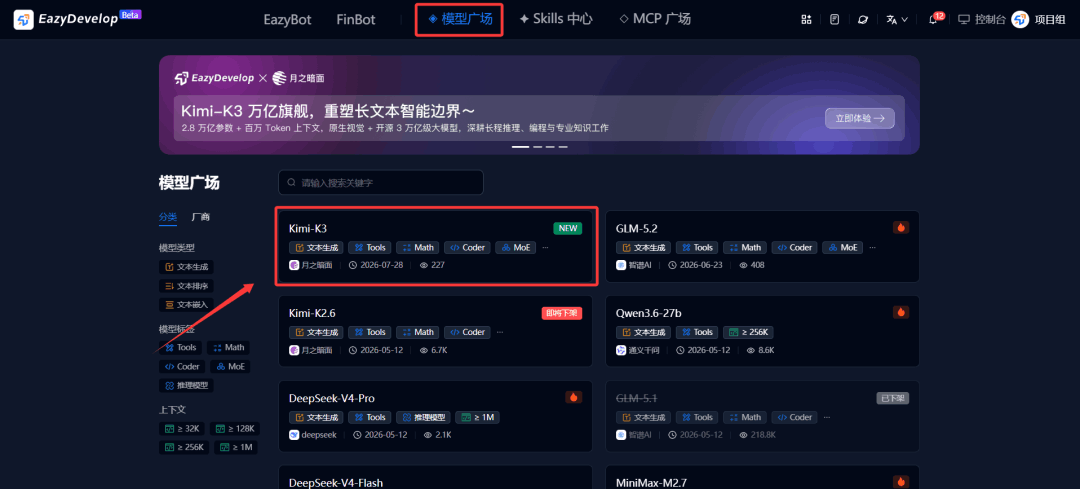This screenshot has width=1080, height=489.
Task: Toggle the ≥ 1M context filter in sidebar
Action: coord(236,447)
